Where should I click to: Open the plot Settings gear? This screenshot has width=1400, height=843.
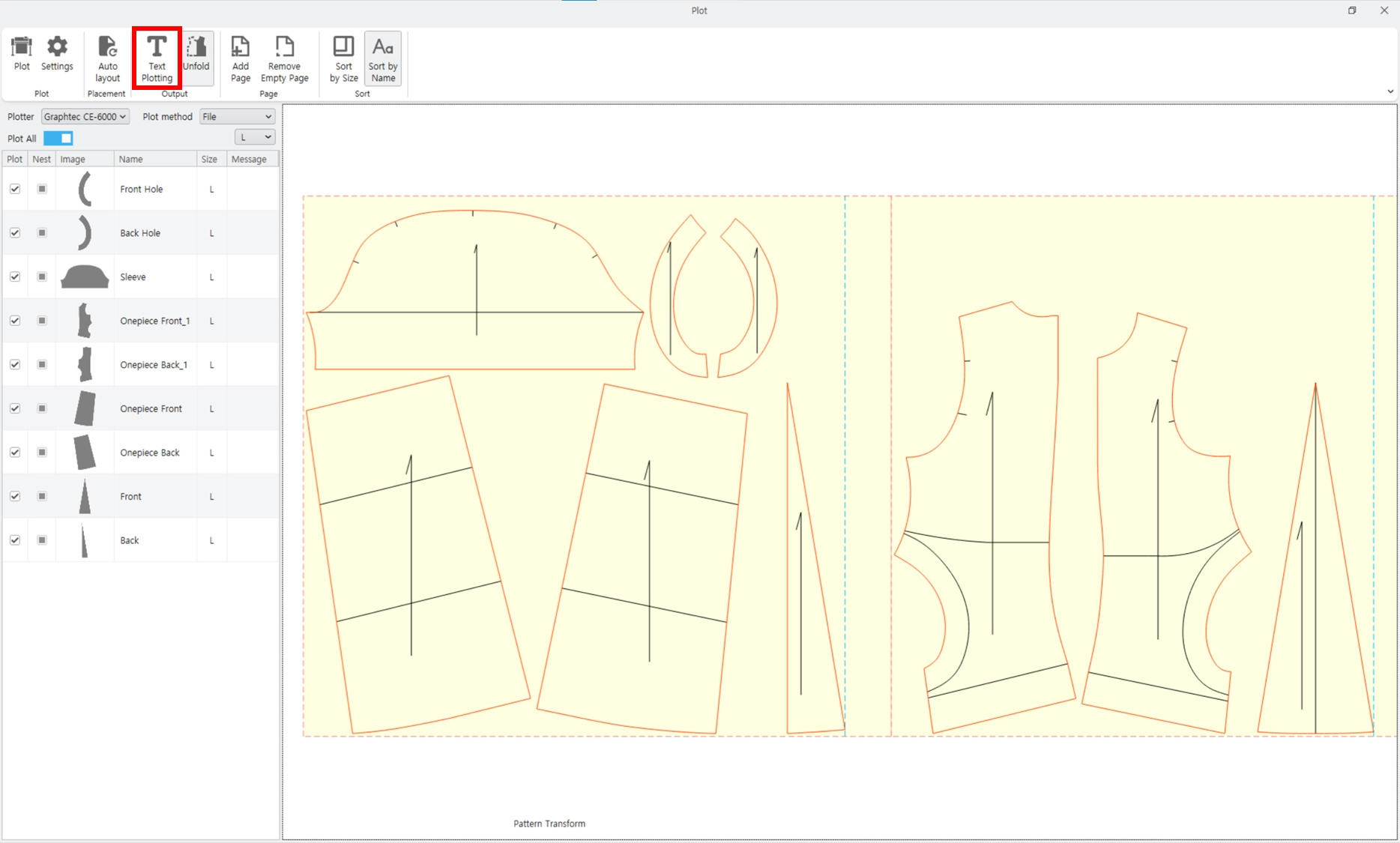click(57, 54)
